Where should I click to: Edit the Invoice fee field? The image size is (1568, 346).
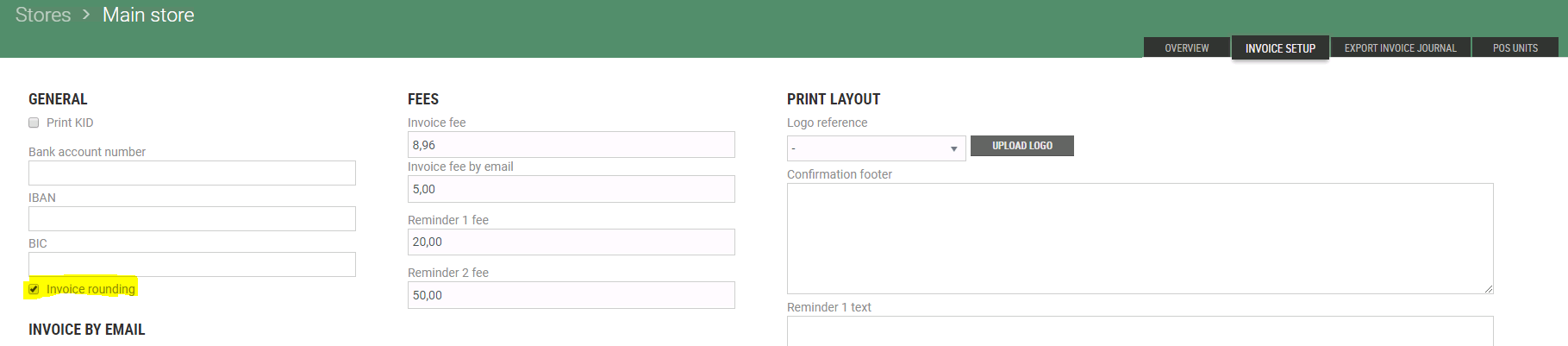pos(571,145)
